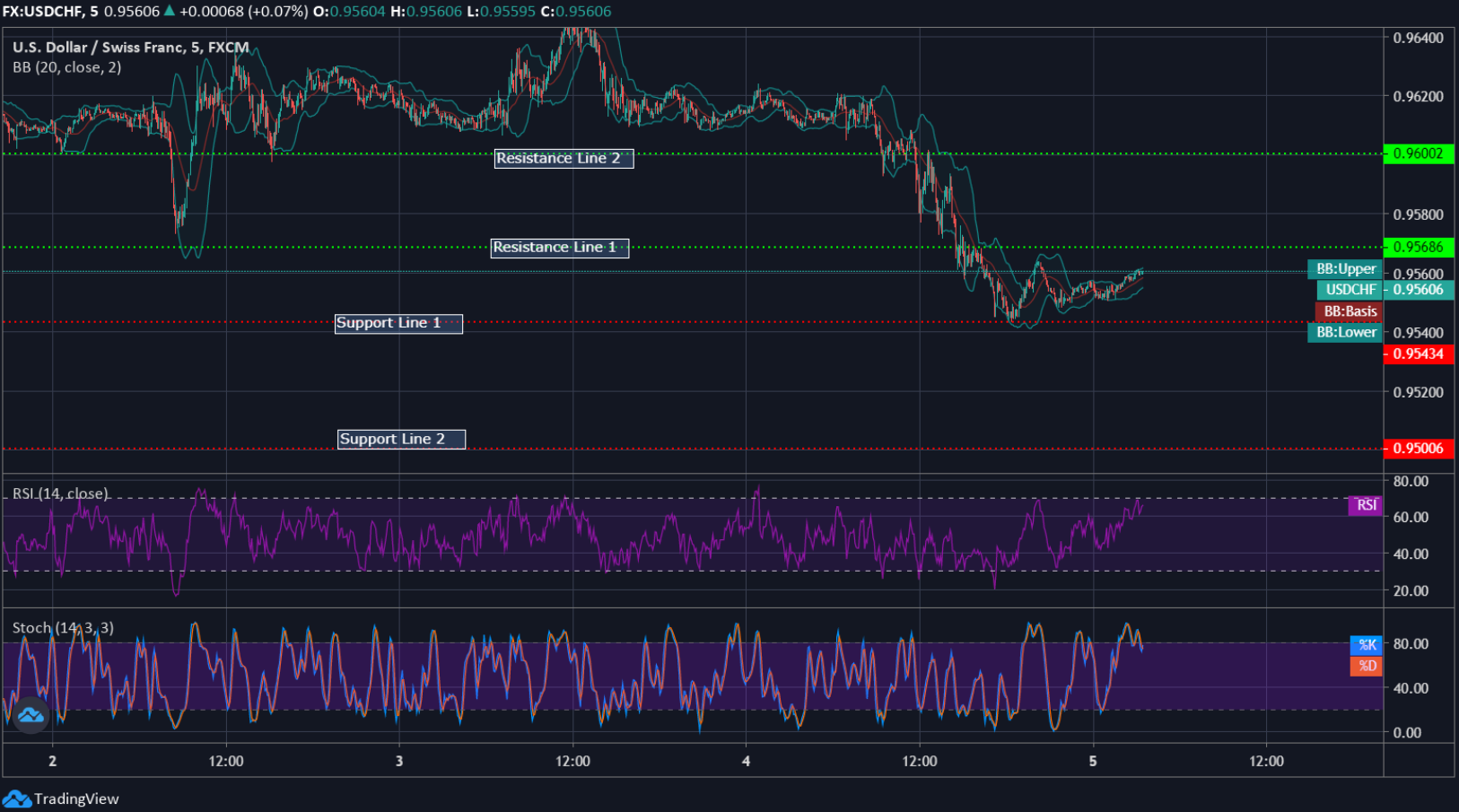Open the FX:USDCHF symbol selector
This screenshot has height=812, width=1459.
click(x=40, y=13)
